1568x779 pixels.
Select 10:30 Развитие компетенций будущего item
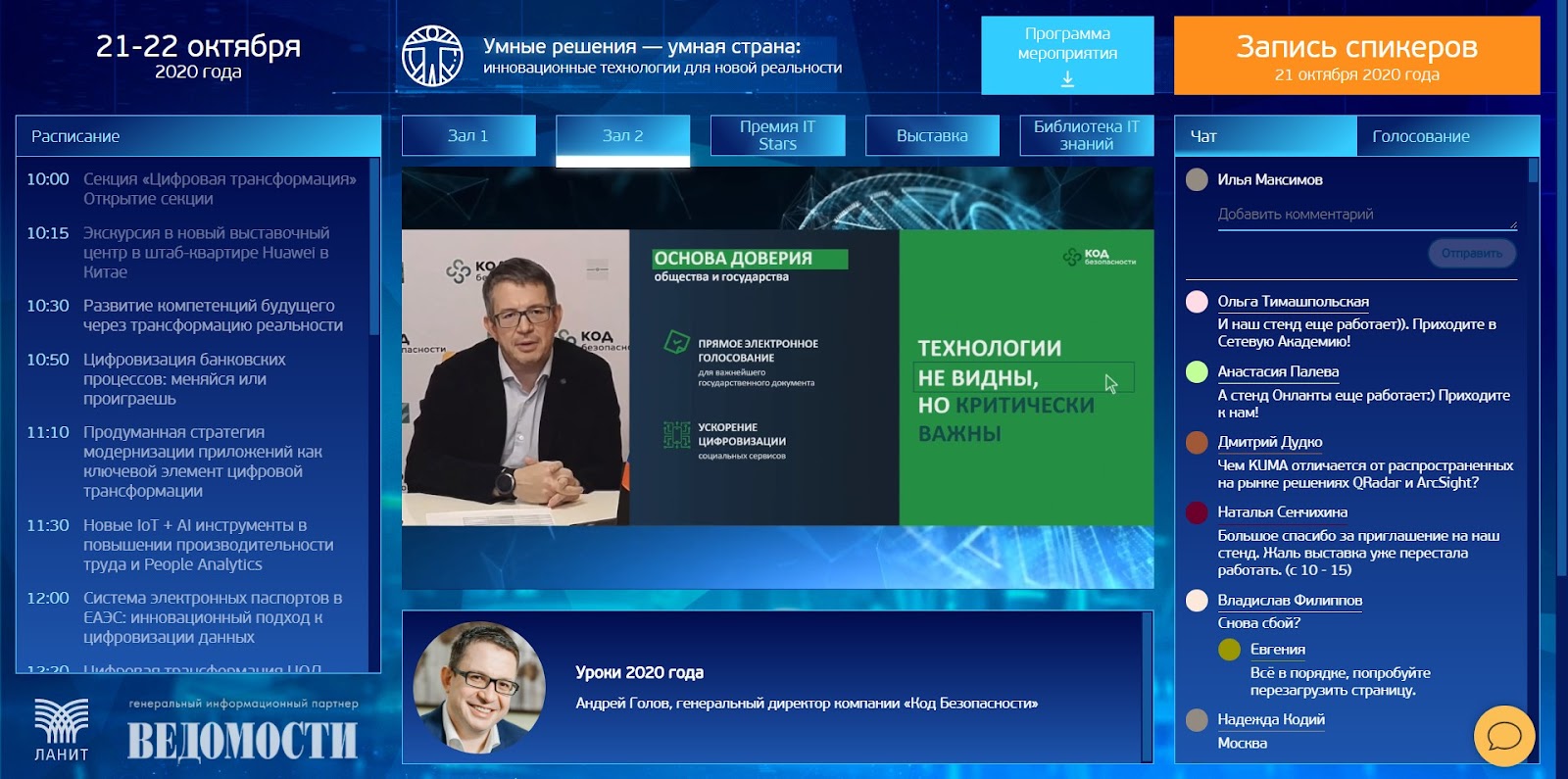pos(192,316)
